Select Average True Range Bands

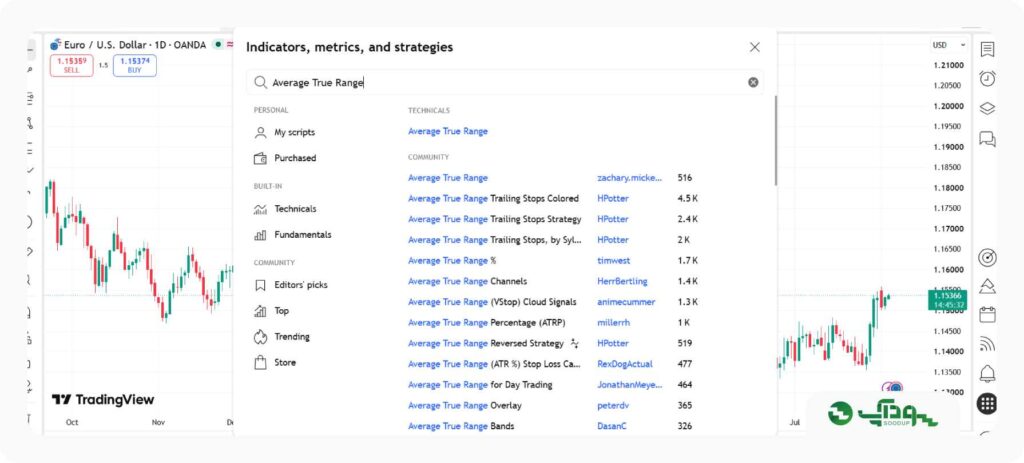tap(461, 426)
